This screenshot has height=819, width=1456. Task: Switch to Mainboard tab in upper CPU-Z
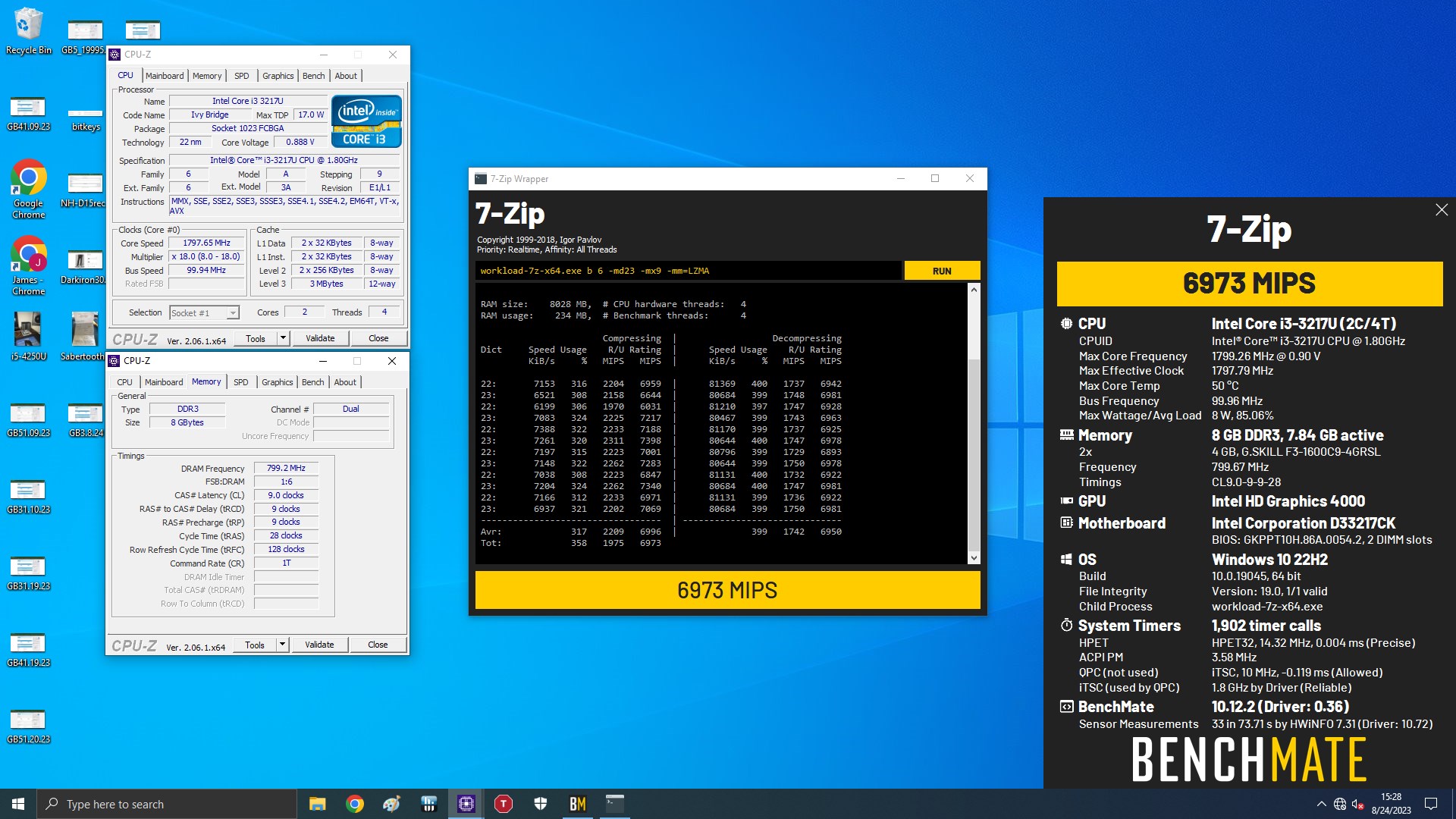(x=165, y=76)
